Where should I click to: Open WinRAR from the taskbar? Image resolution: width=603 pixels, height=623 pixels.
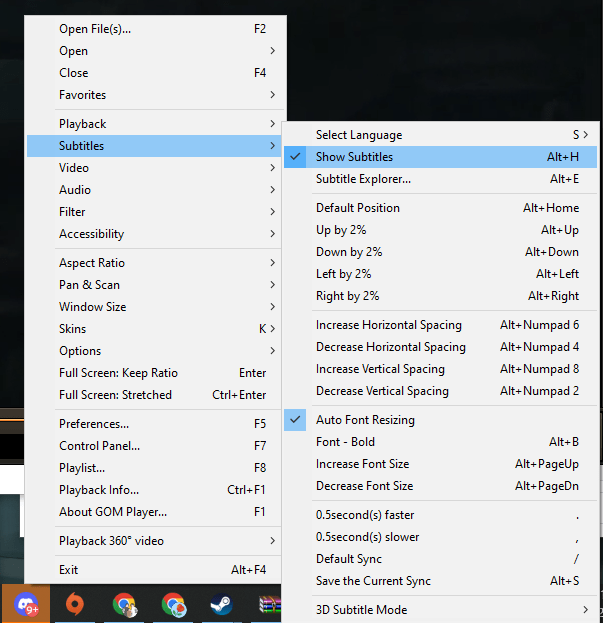[270, 604]
